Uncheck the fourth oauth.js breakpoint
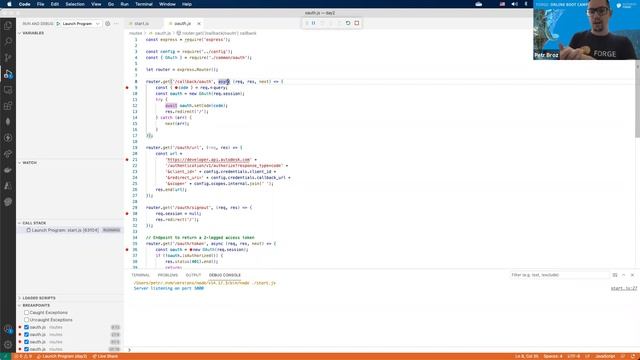This screenshot has height=360, width=640. [27, 349]
